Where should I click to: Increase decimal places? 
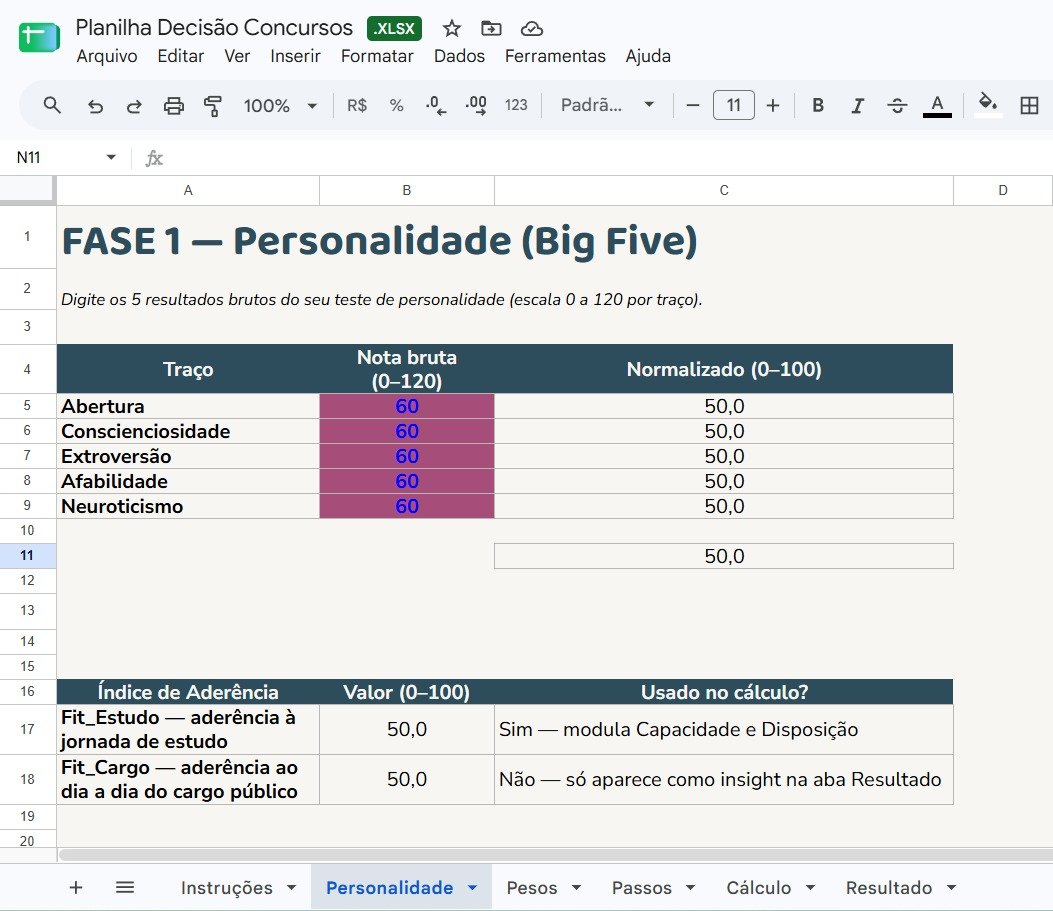coord(476,105)
